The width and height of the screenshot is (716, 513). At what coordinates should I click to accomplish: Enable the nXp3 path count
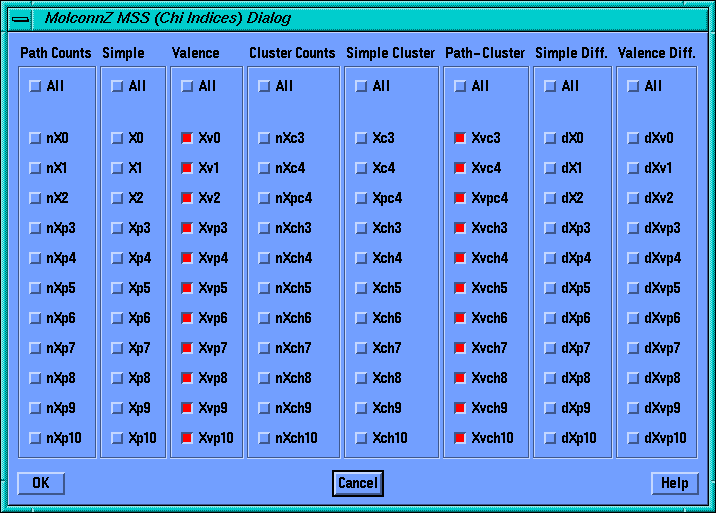click(x=36, y=228)
